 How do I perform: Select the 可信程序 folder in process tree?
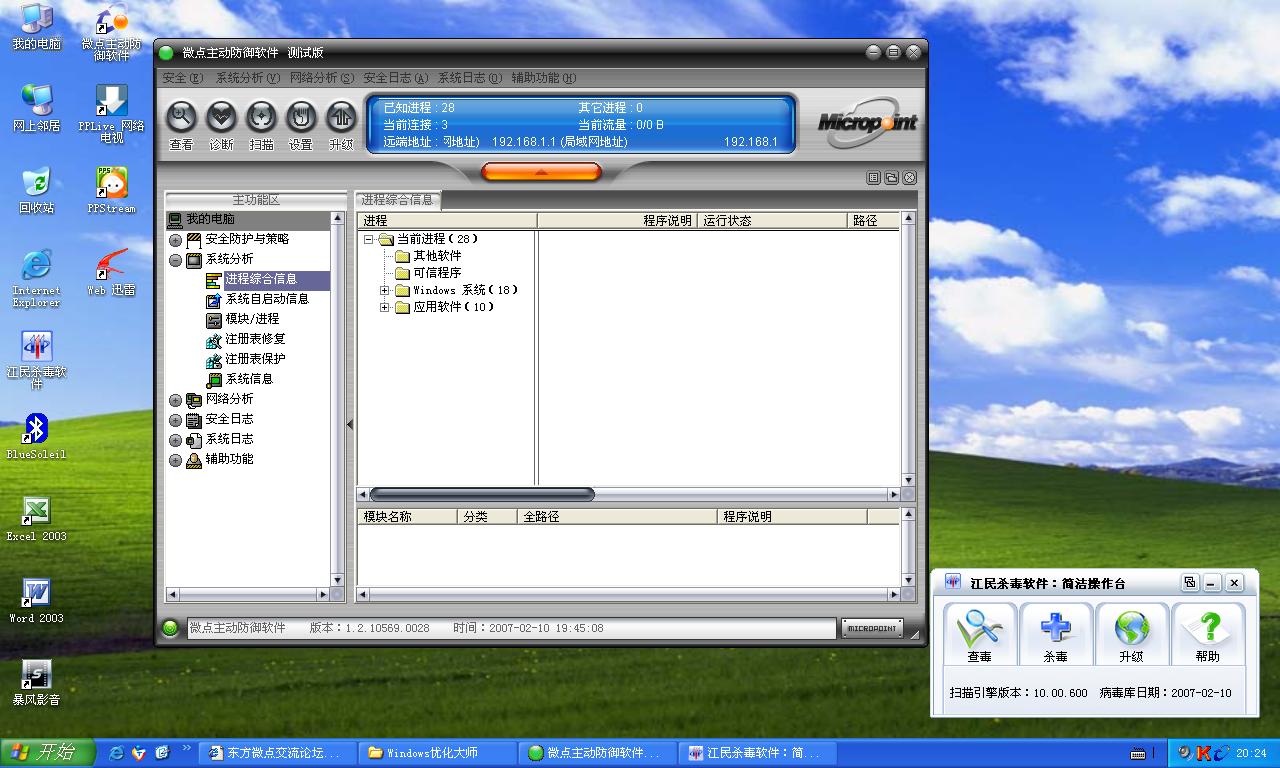tap(429, 273)
